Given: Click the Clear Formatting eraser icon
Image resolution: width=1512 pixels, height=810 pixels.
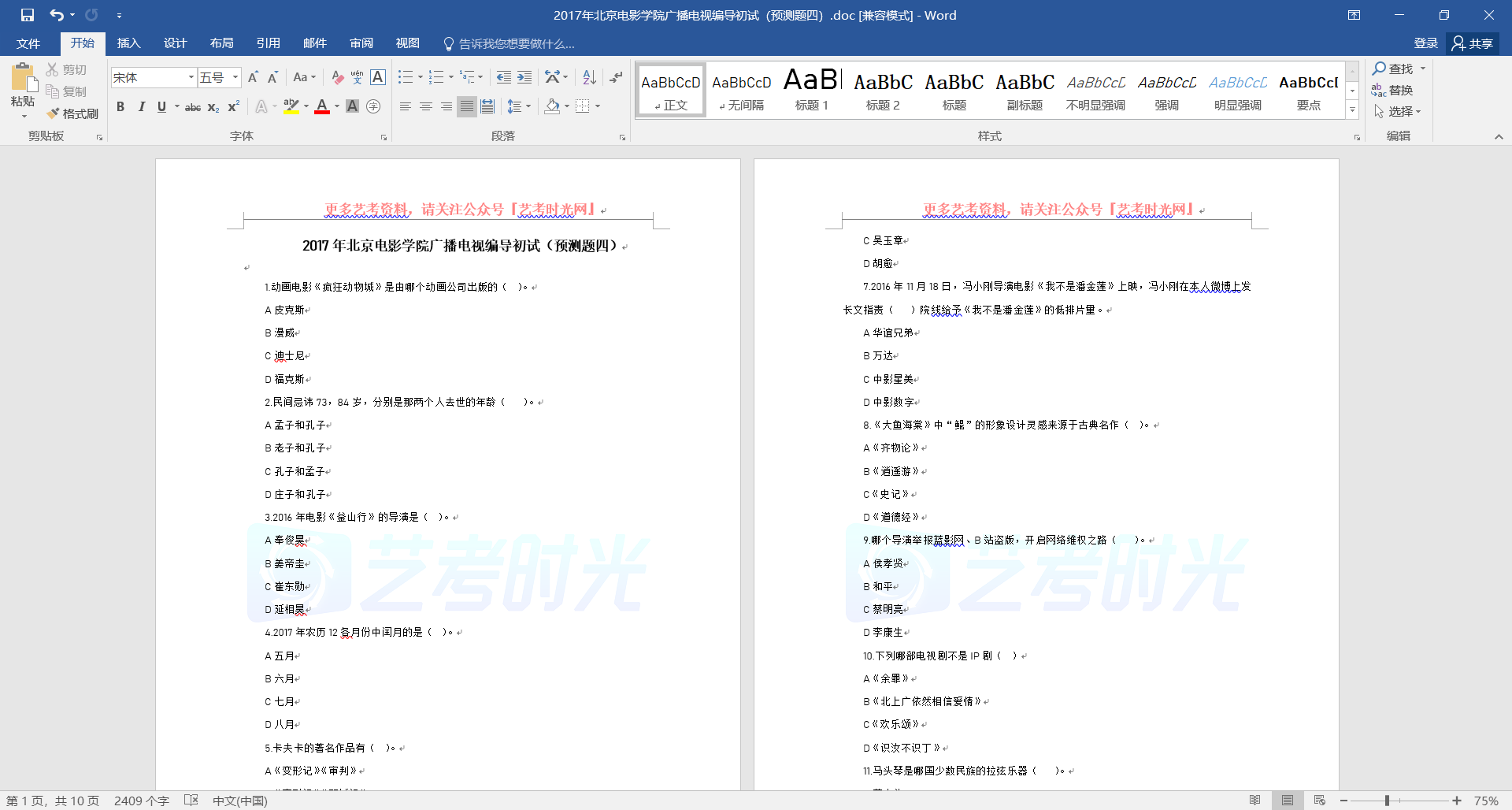Looking at the screenshot, I should pos(337,77).
